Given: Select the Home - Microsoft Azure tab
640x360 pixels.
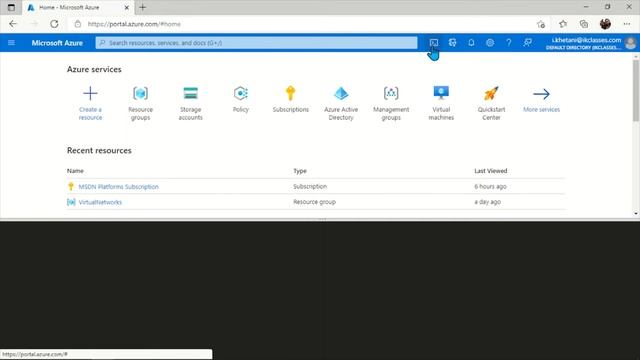Looking at the screenshot, I should (x=78, y=7).
